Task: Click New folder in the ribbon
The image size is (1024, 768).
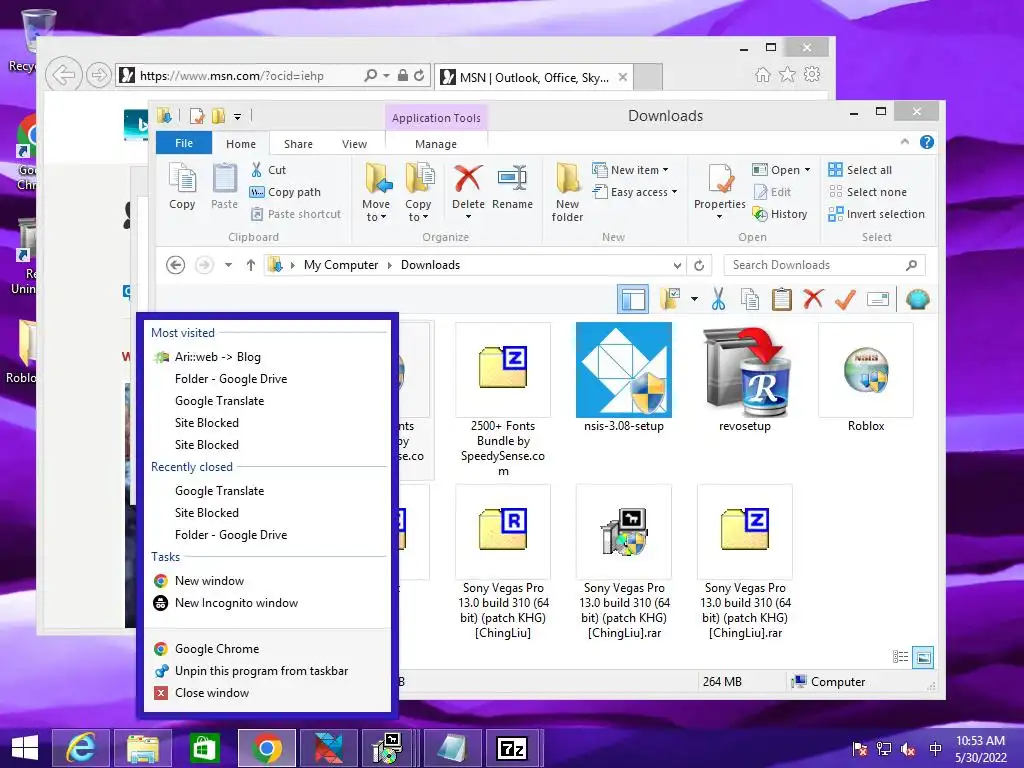Action: point(567,193)
